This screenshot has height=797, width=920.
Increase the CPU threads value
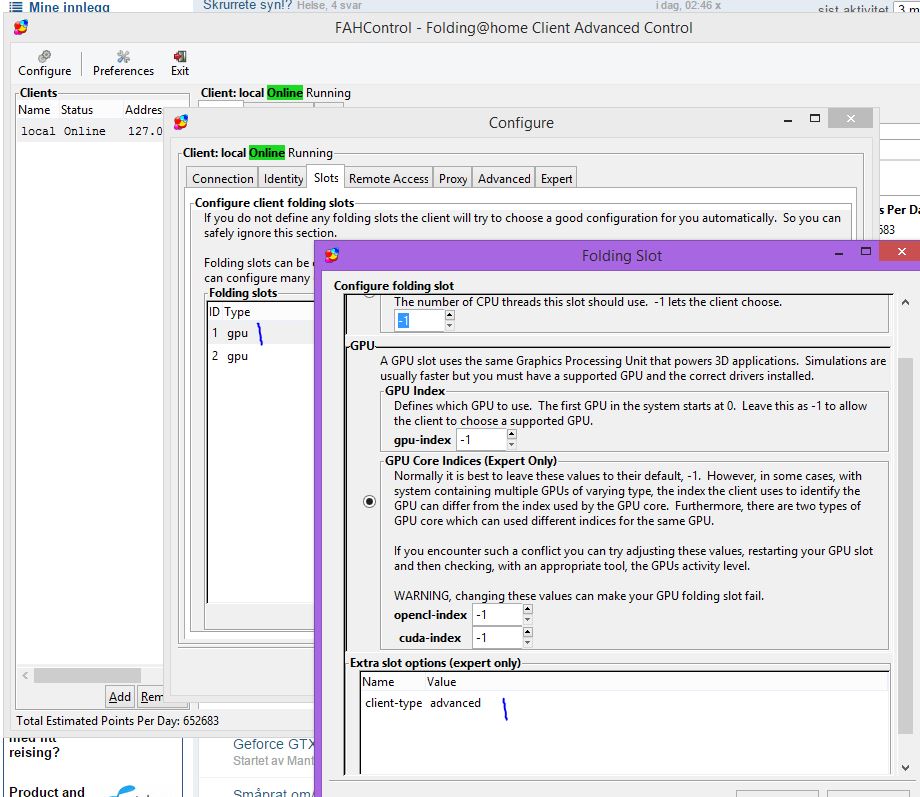coord(449,315)
